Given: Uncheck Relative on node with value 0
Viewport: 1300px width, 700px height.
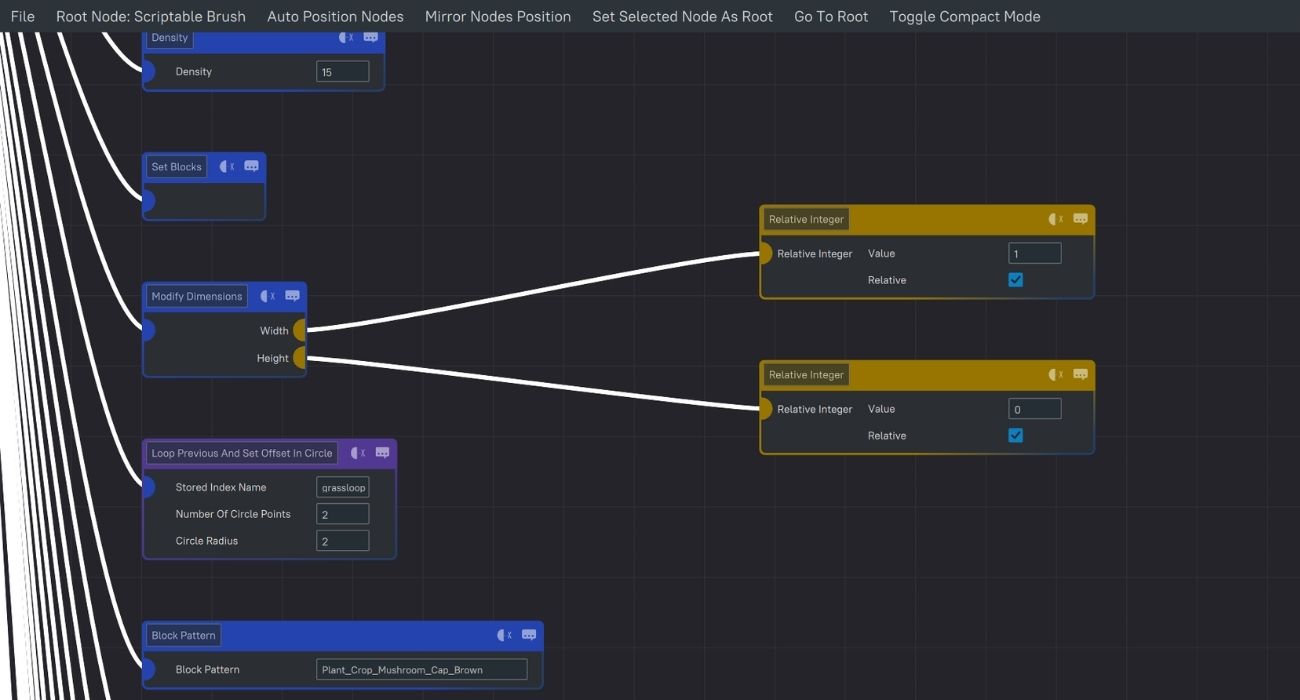Looking at the screenshot, I should point(1016,436).
